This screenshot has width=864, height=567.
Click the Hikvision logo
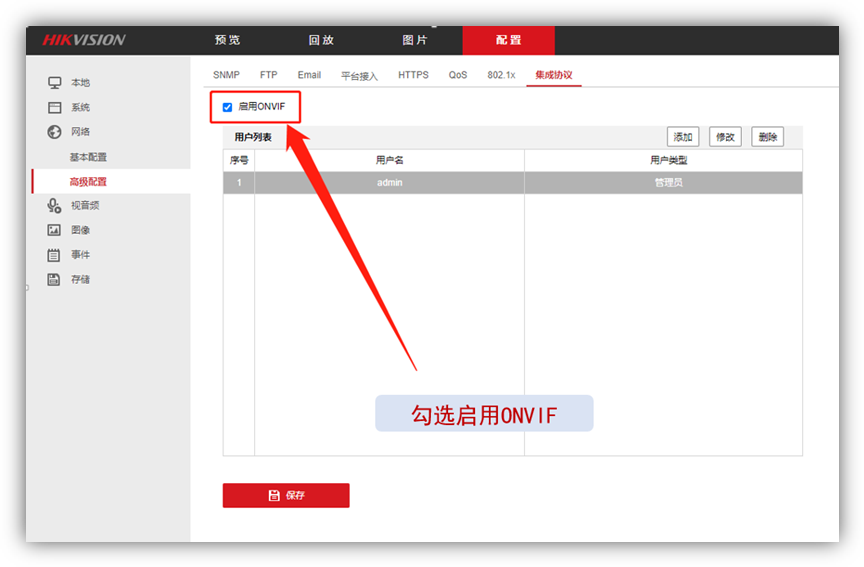point(84,40)
